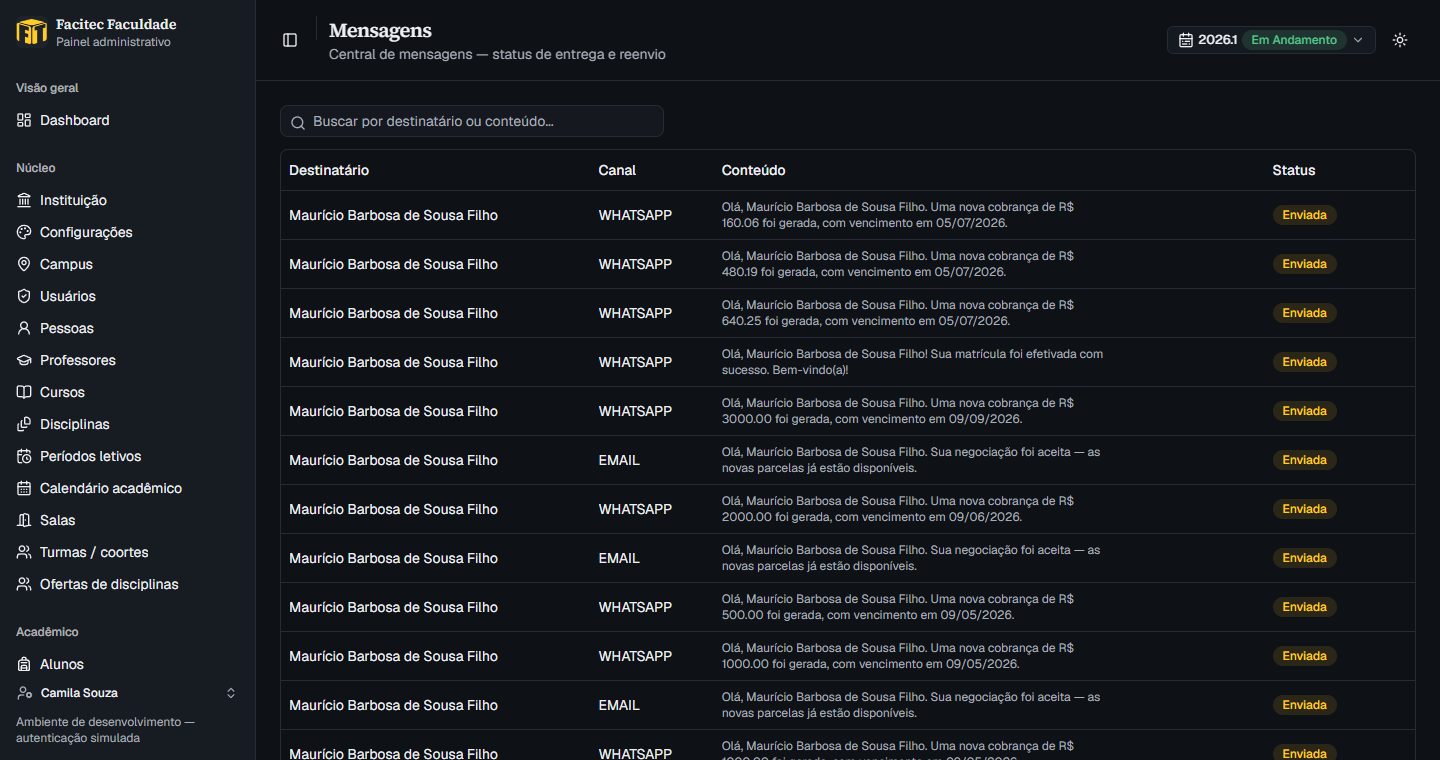Focus the Buscar por destinatário search field
The height and width of the screenshot is (760, 1440).
pyautogui.click(x=472, y=121)
